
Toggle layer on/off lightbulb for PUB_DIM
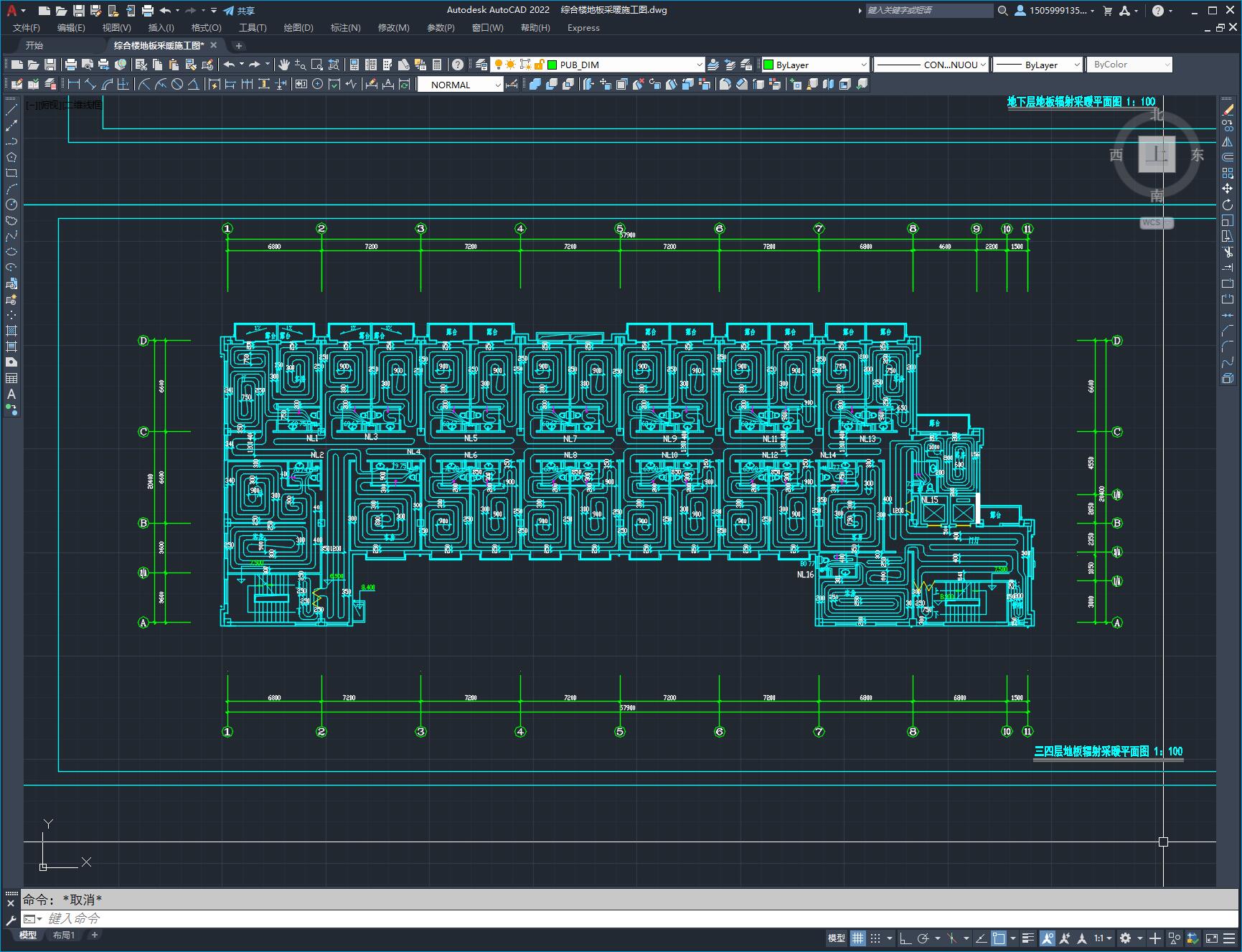(499, 65)
